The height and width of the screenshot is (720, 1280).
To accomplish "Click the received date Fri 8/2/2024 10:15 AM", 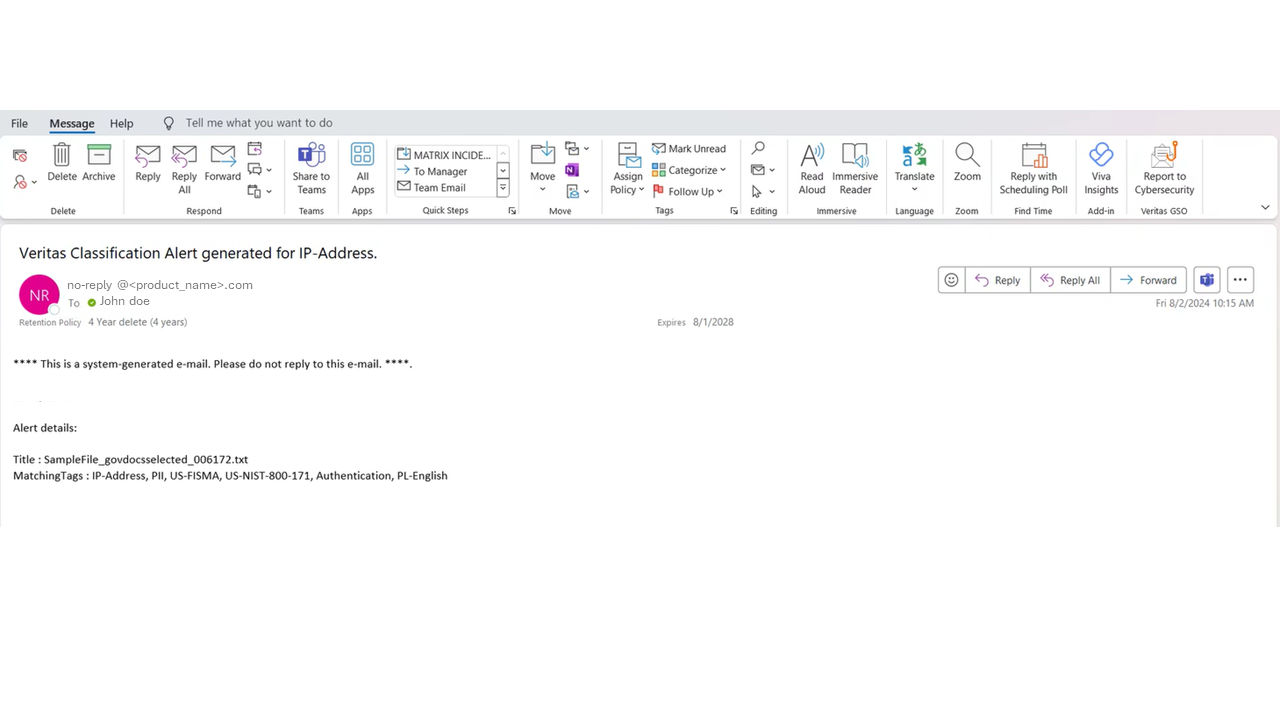I will [1205, 303].
